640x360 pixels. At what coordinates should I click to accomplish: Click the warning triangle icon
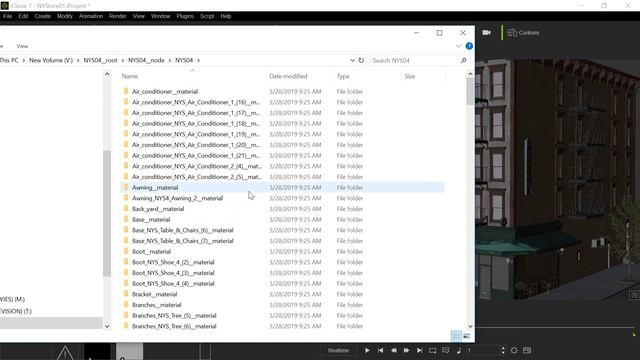(x=65, y=353)
